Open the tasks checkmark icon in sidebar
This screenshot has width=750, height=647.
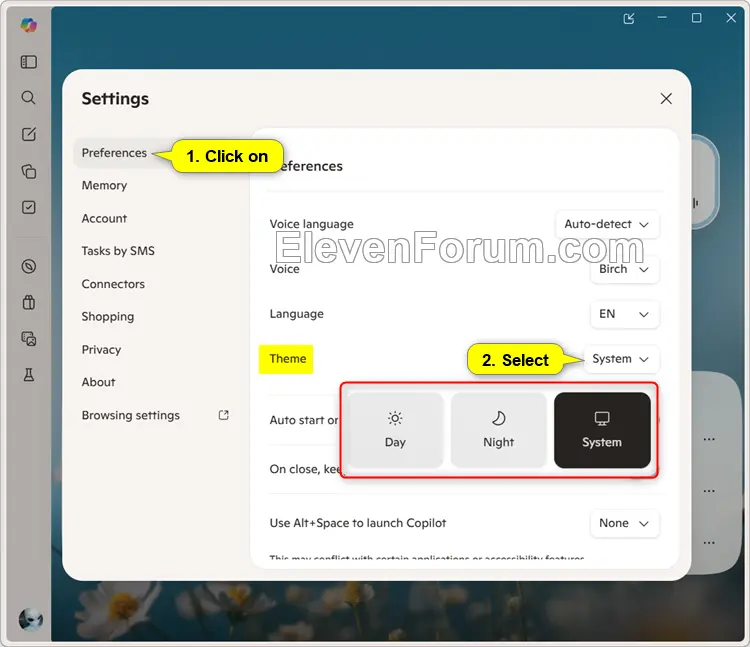click(x=29, y=207)
